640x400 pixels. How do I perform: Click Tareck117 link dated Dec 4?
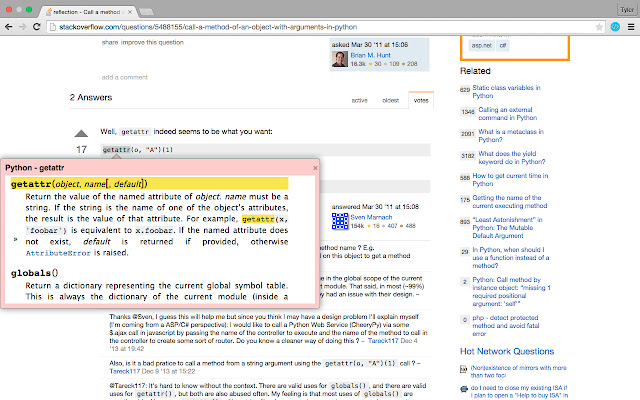(383, 341)
